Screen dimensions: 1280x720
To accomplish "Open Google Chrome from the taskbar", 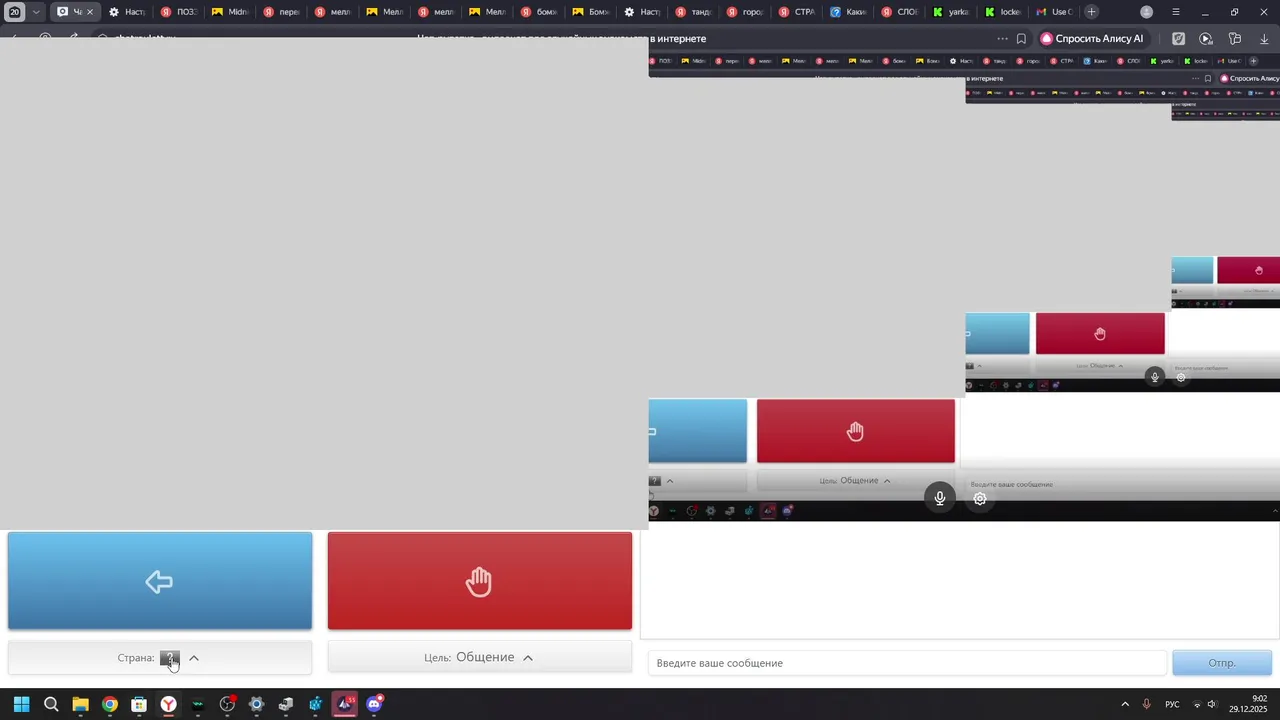I will coord(110,704).
